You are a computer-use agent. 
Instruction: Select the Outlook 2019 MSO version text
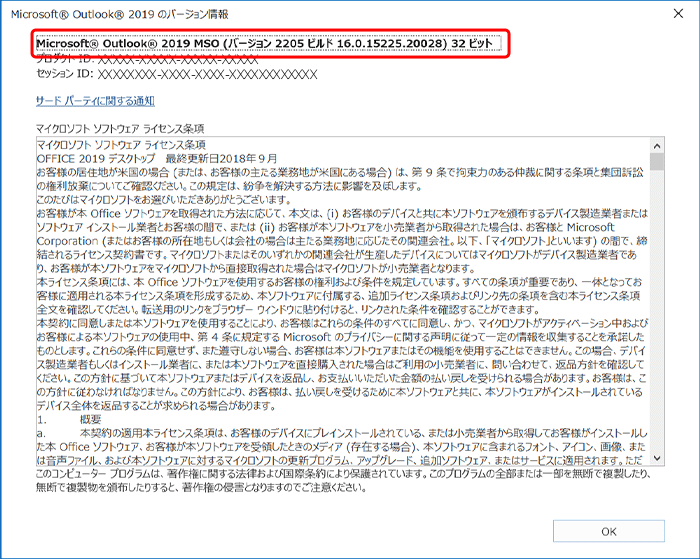pyautogui.click(x=265, y=43)
